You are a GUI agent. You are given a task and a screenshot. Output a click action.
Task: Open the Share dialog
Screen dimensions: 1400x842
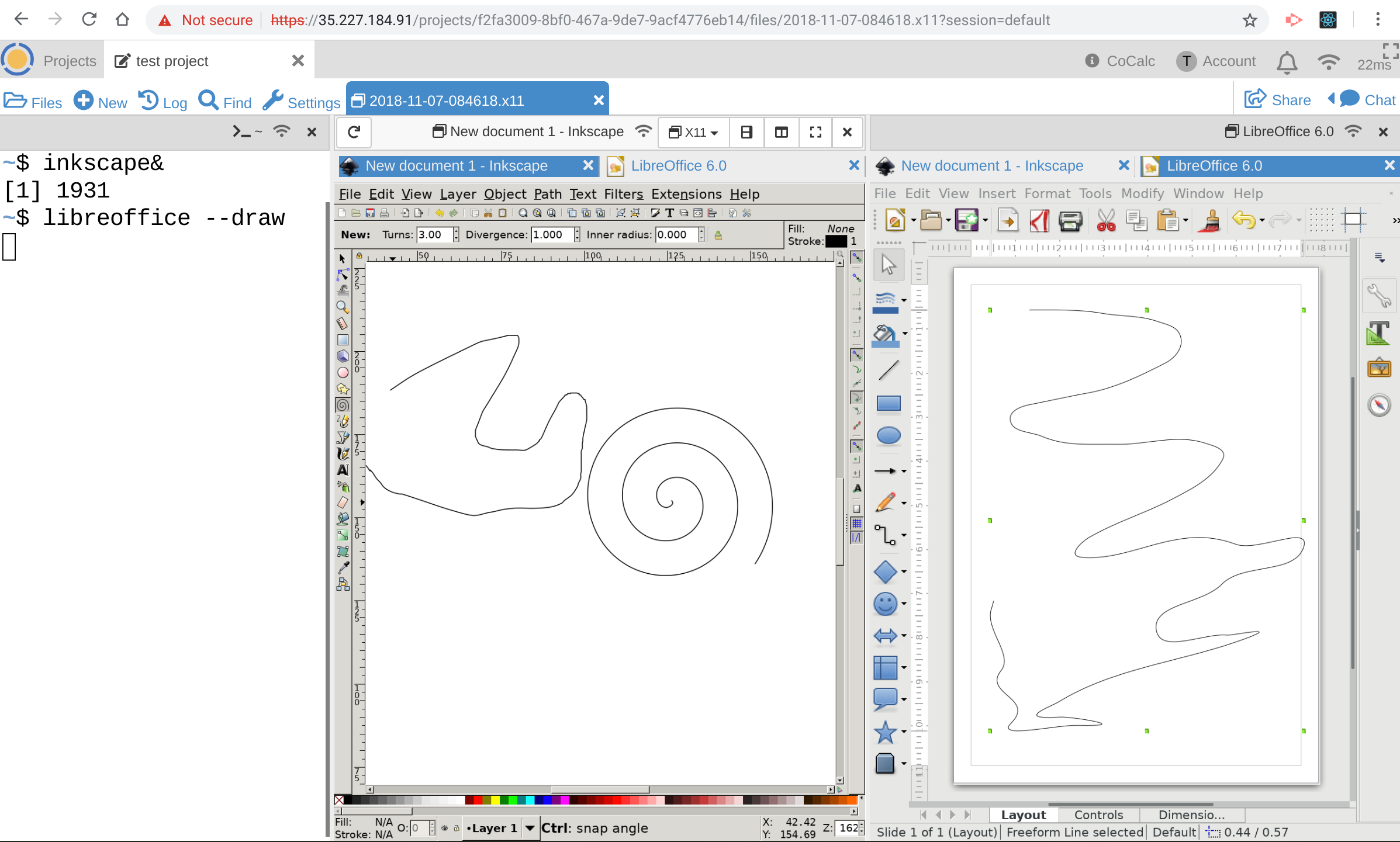coord(1277,100)
